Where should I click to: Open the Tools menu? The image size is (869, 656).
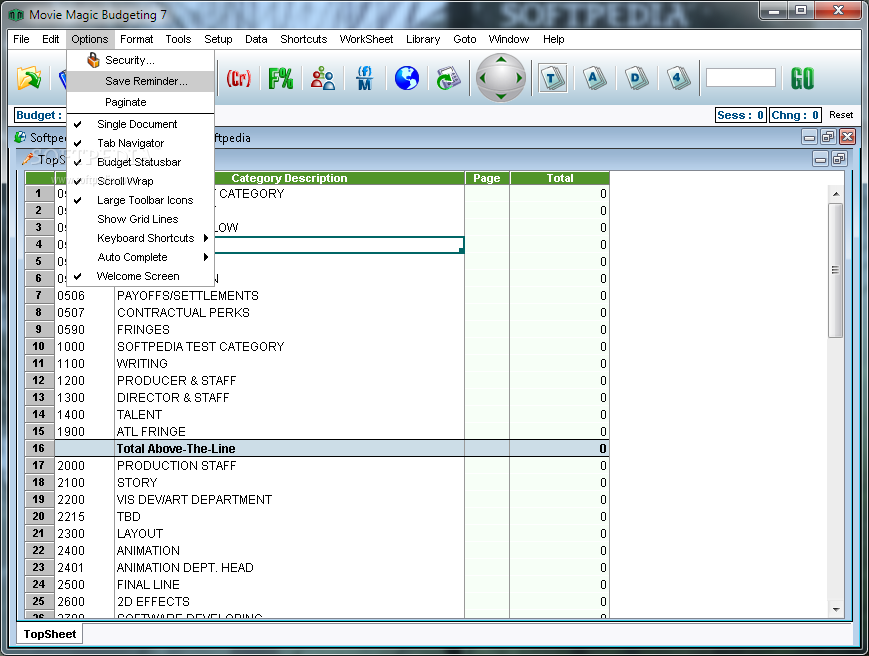(178, 39)
